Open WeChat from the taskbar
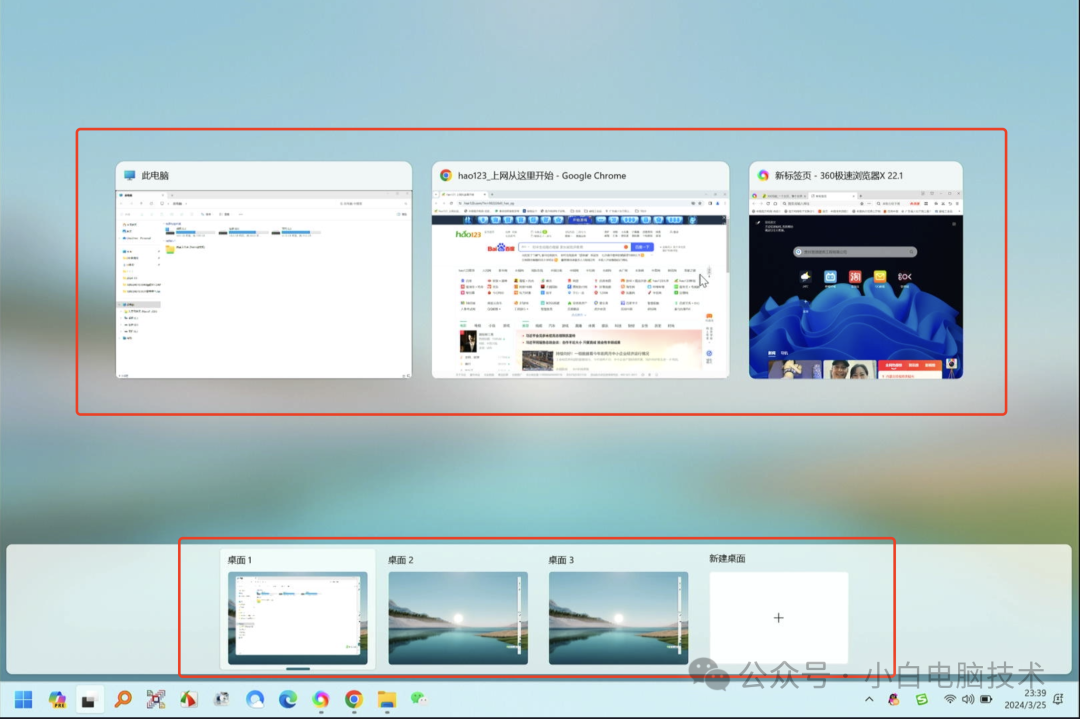The image size is (1080, 719). pos(419,700)
